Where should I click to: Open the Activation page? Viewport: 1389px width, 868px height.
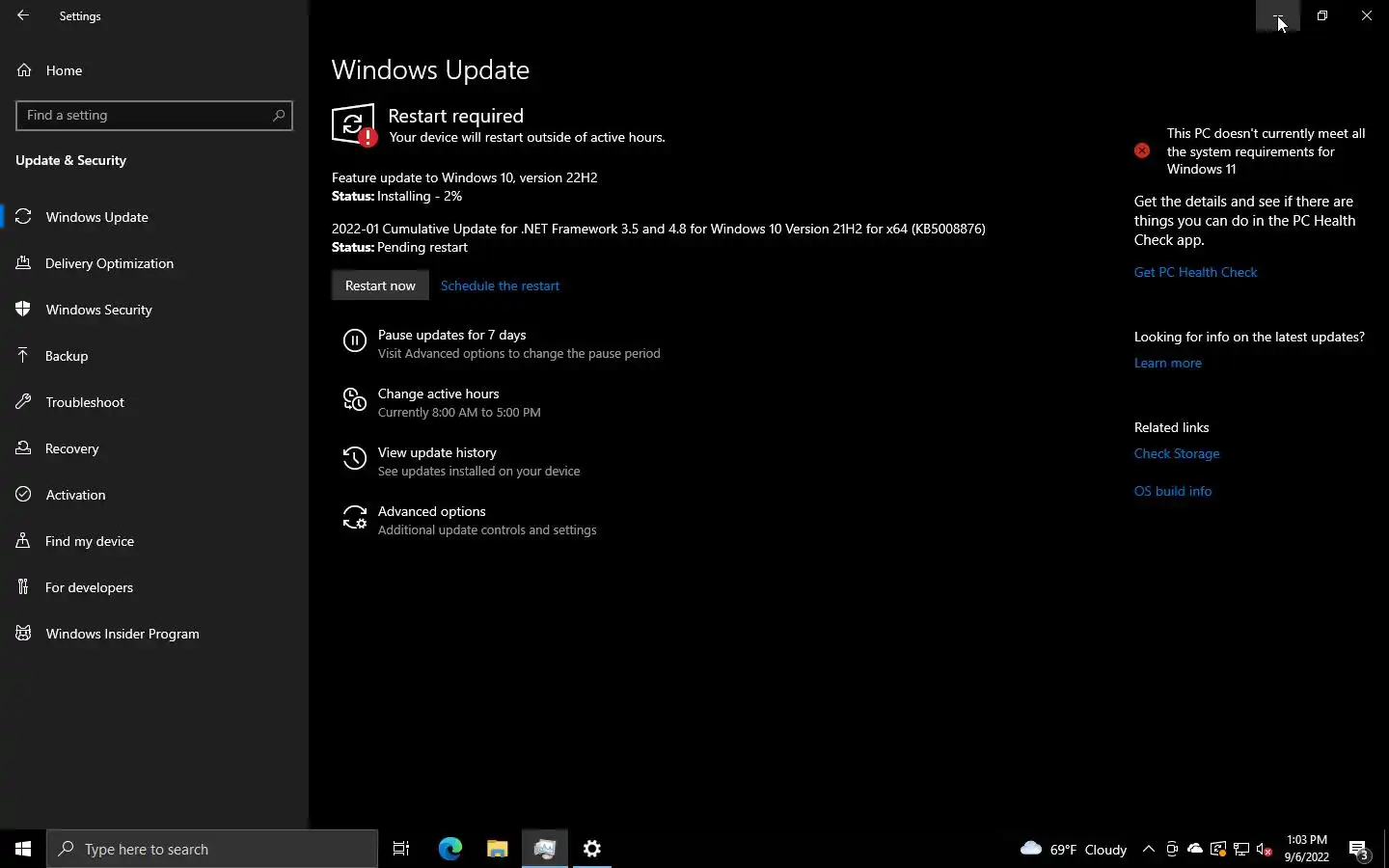[x=154, y=495]
